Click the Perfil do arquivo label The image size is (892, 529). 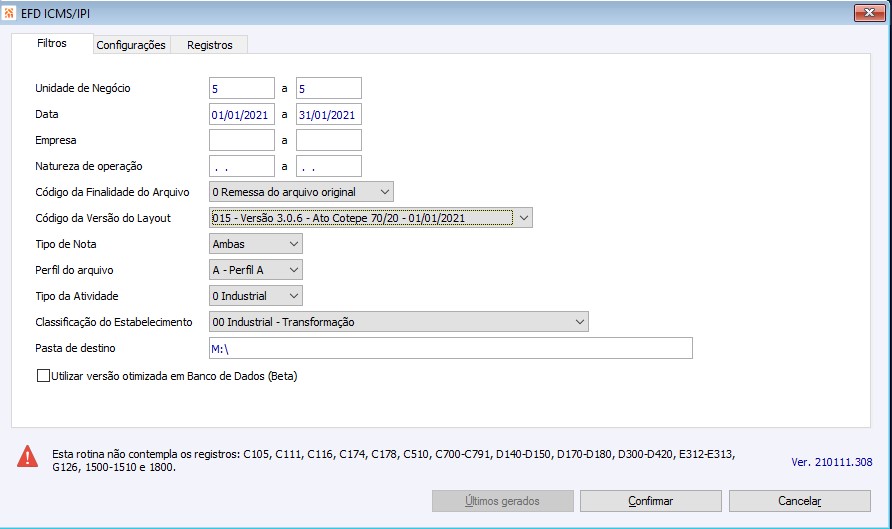click(74, 270)
